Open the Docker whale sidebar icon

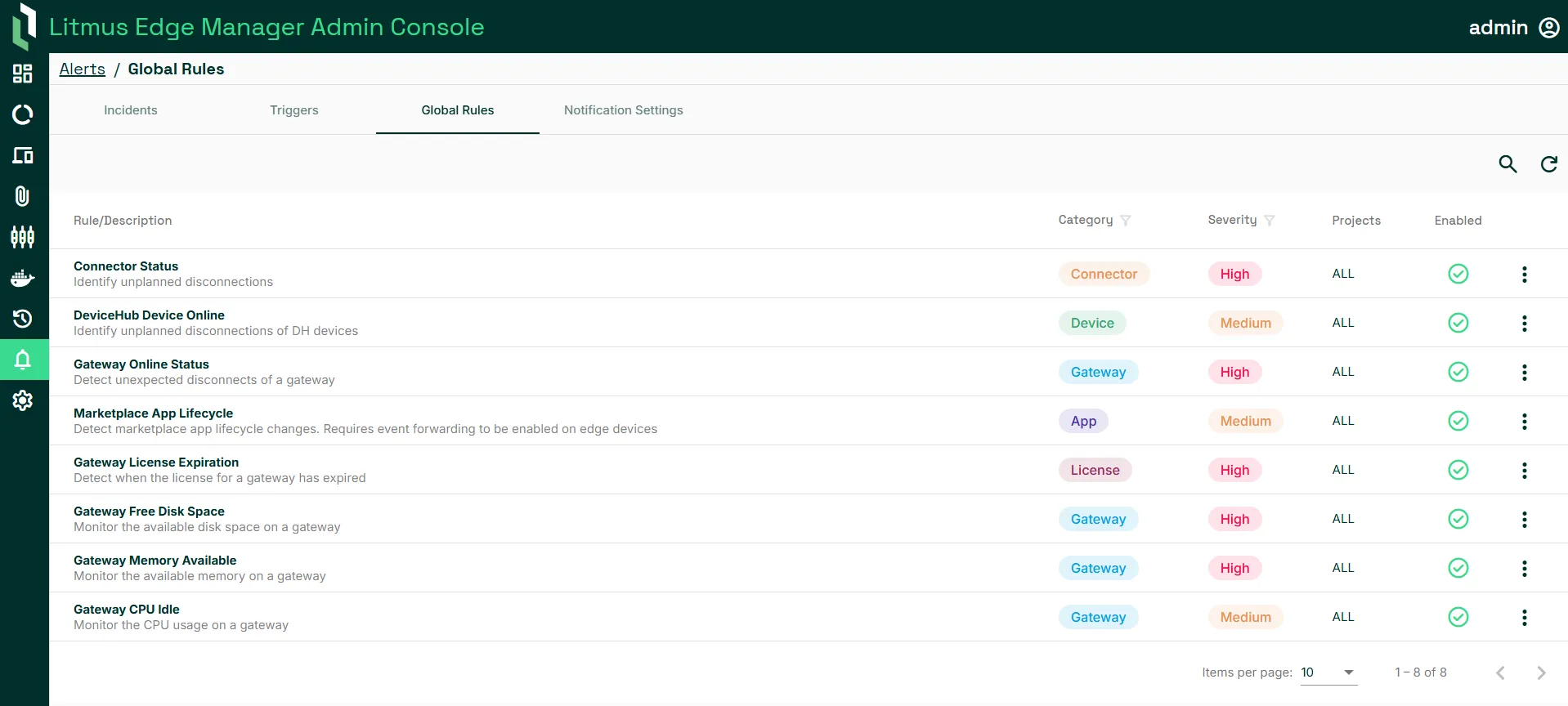click(x=23, y=278)
